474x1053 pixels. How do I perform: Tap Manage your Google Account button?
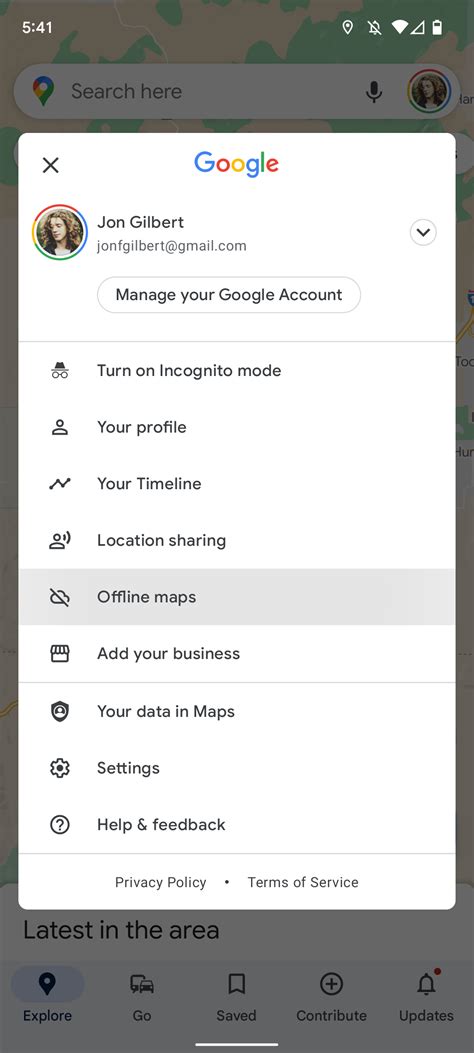point(229,295)
